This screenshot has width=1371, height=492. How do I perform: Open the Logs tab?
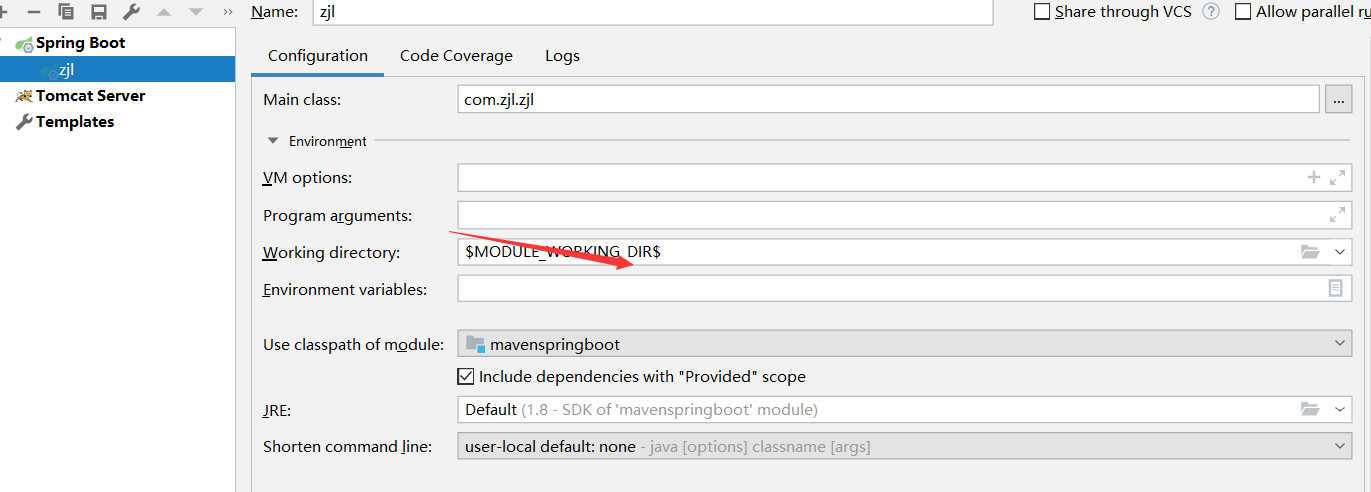click(x=562, y=56)
